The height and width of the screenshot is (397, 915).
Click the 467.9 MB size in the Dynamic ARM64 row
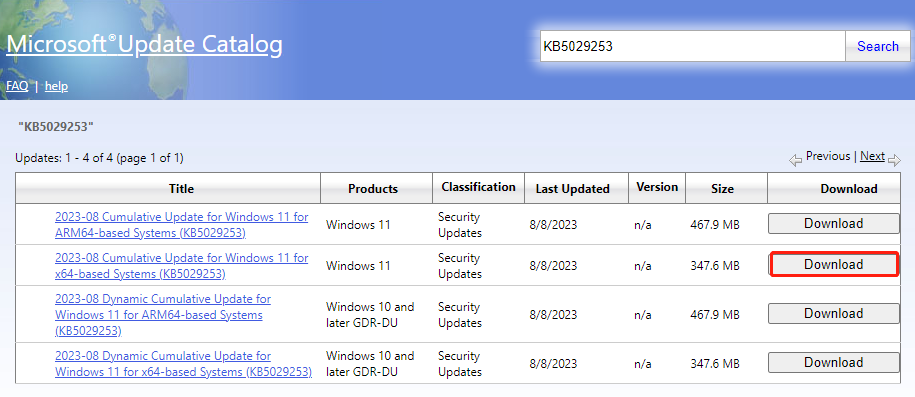(x=714, y=315)
